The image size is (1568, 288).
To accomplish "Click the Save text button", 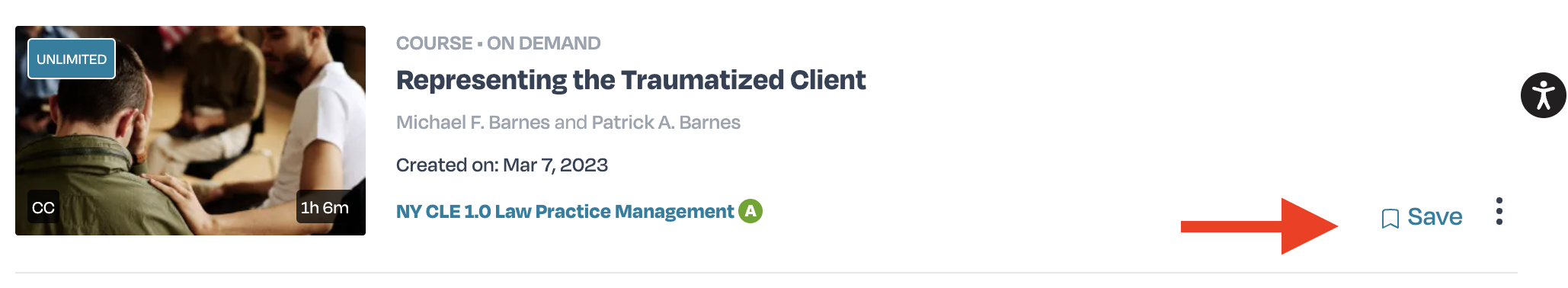I will click(x=1435, y=217).
